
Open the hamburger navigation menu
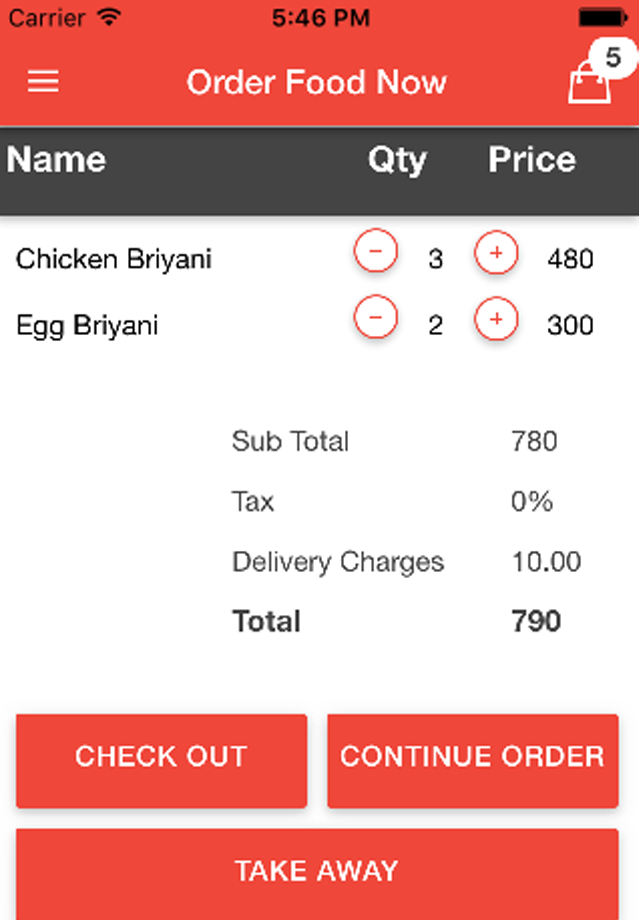[x=42, y=81]
